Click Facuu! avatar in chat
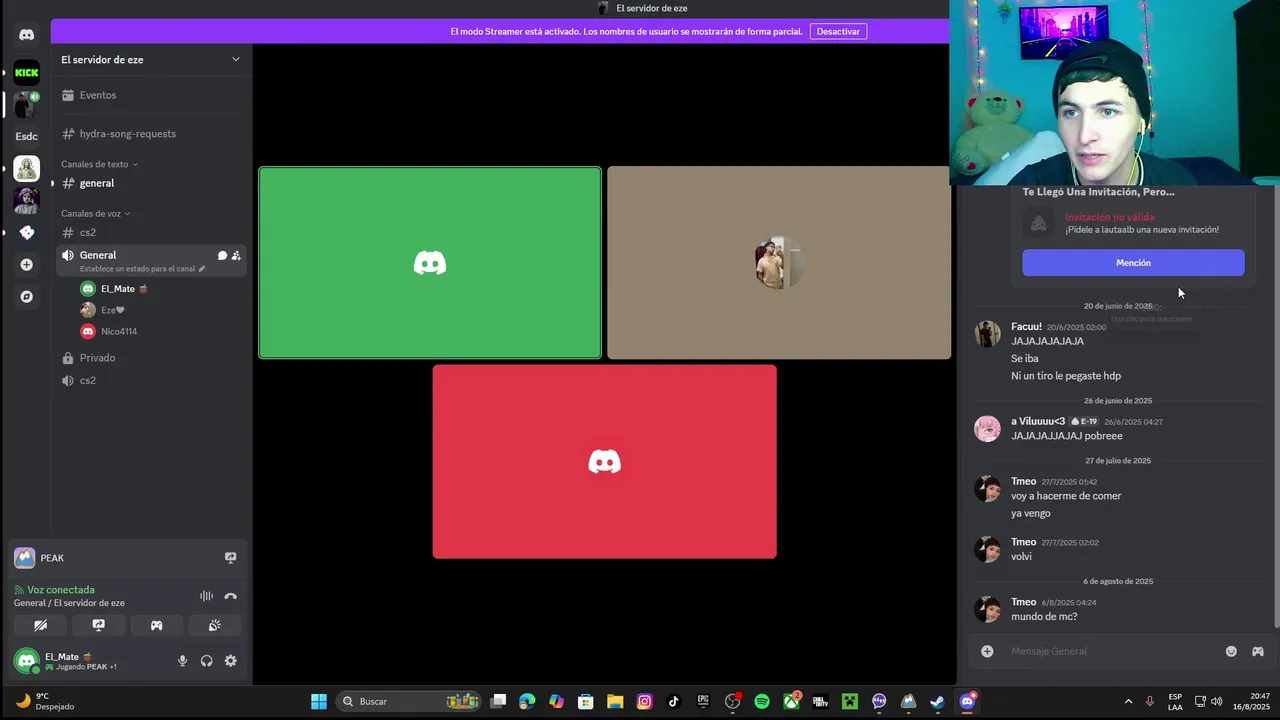 (x=988, y=334)
